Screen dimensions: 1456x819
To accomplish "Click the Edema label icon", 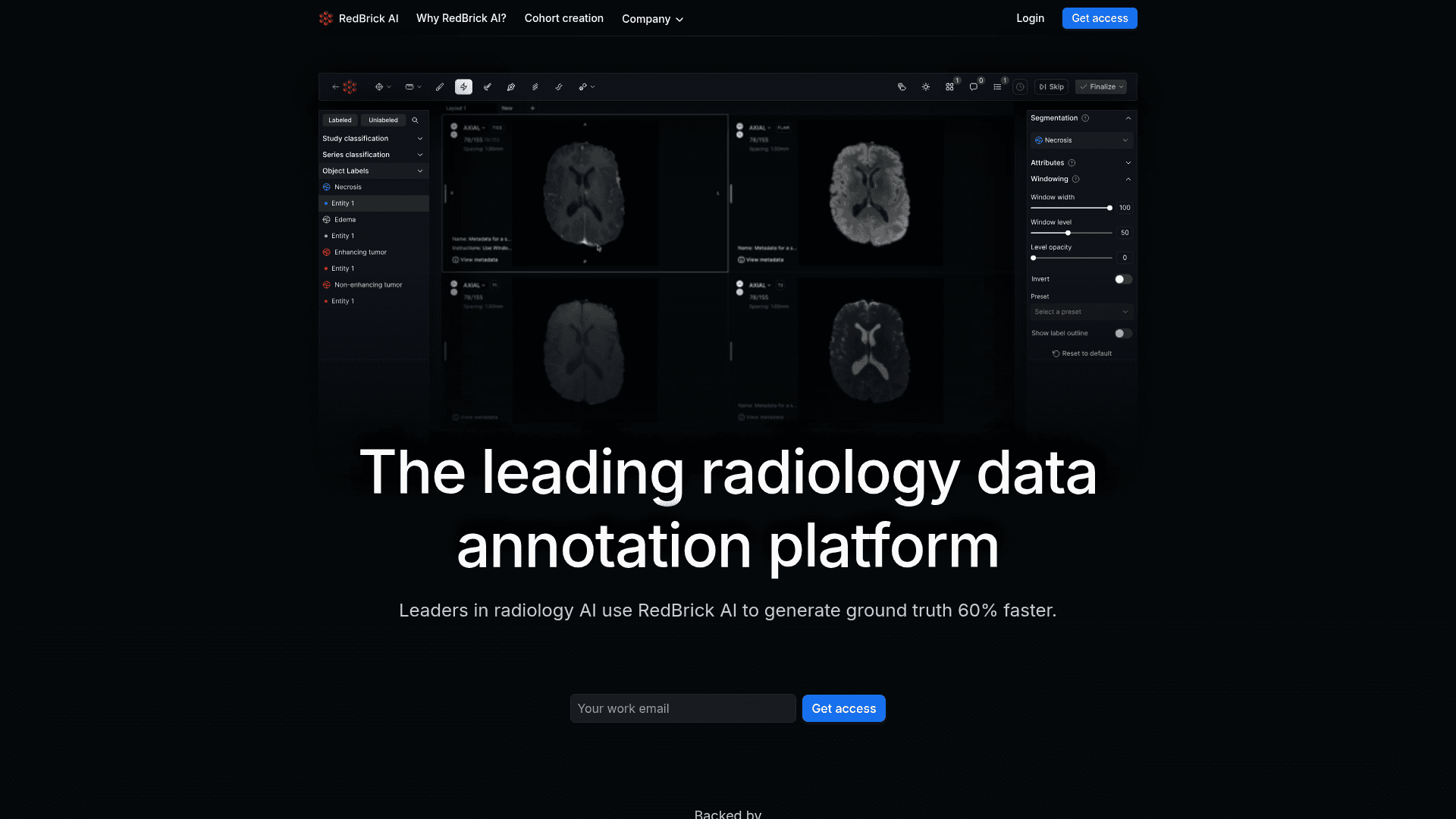I will [327, 220].
